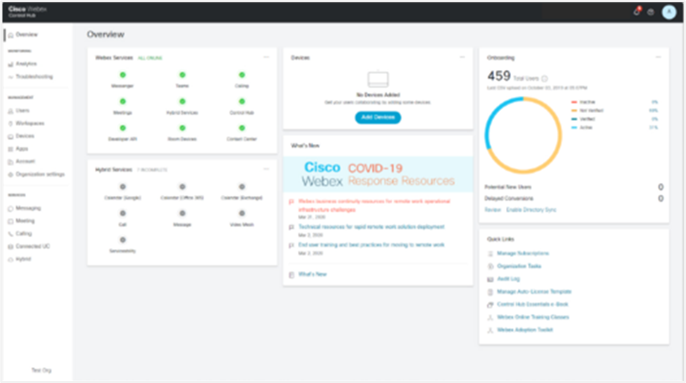Open the Manage Subscriptions quick link
The width and height of the screenshot is (686, 383).
[x=522, y=253]
